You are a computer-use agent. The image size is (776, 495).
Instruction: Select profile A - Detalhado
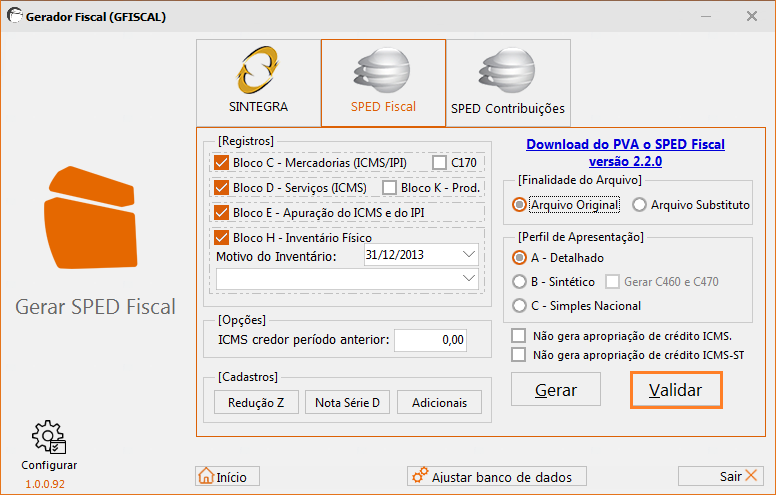(519, 257)
